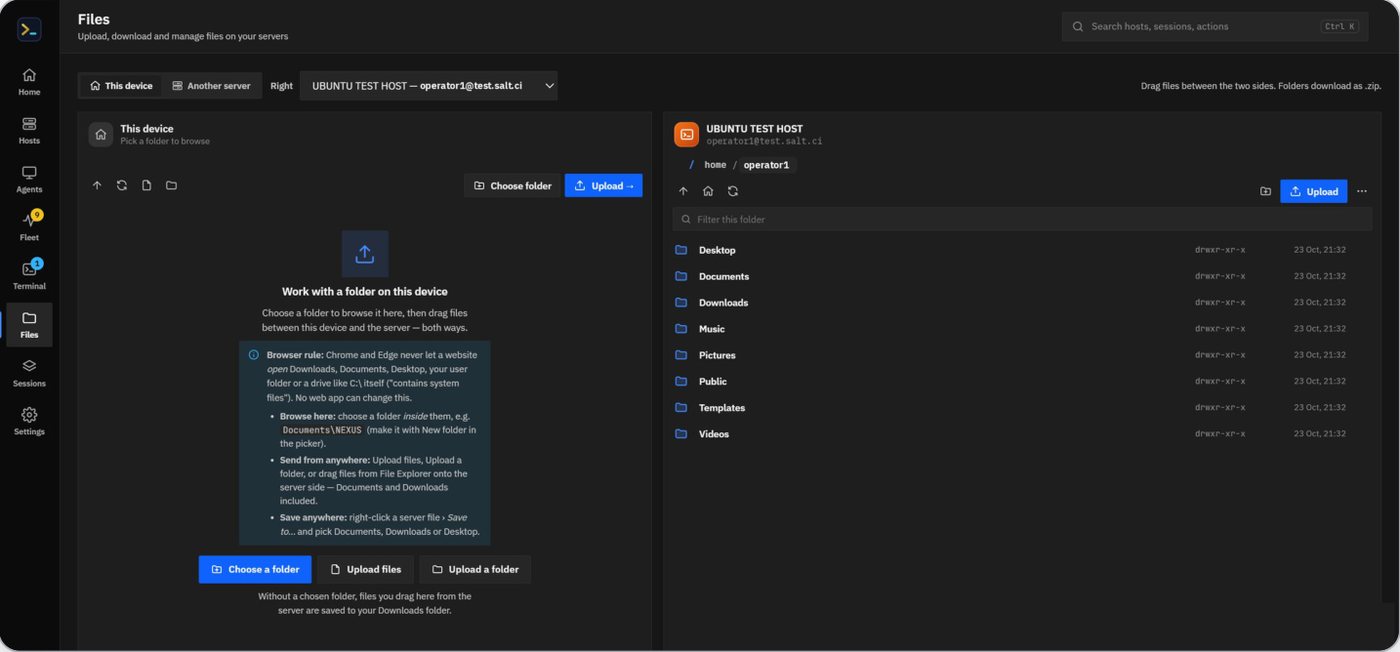
Task: Open the Agents section
Action: 29,179
